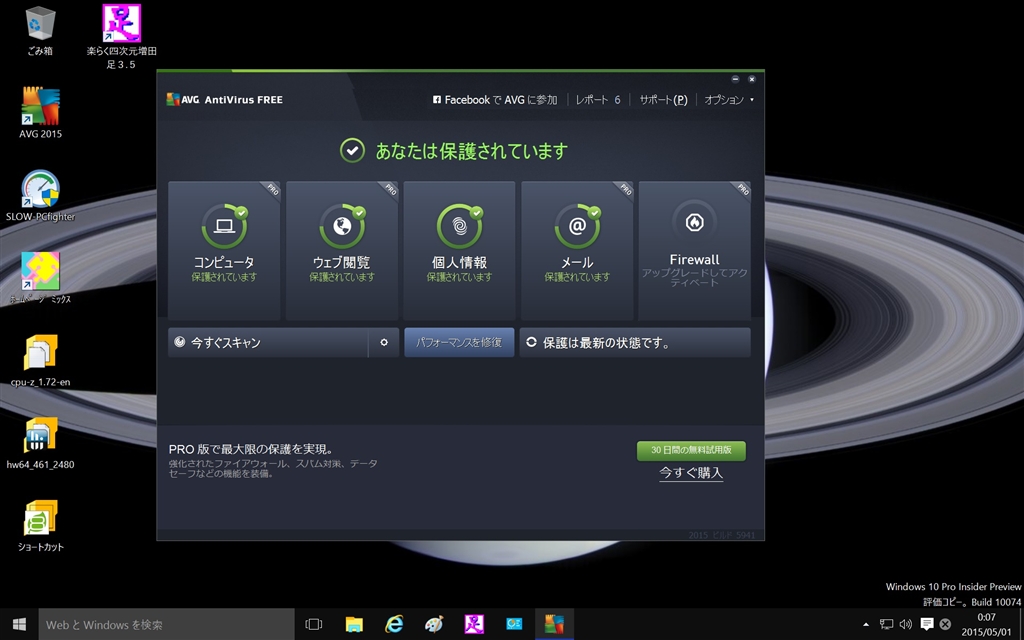The image size is (1024, 640).
Task: Open the ウェブ閲覧 protection tile
Action: 342,250
